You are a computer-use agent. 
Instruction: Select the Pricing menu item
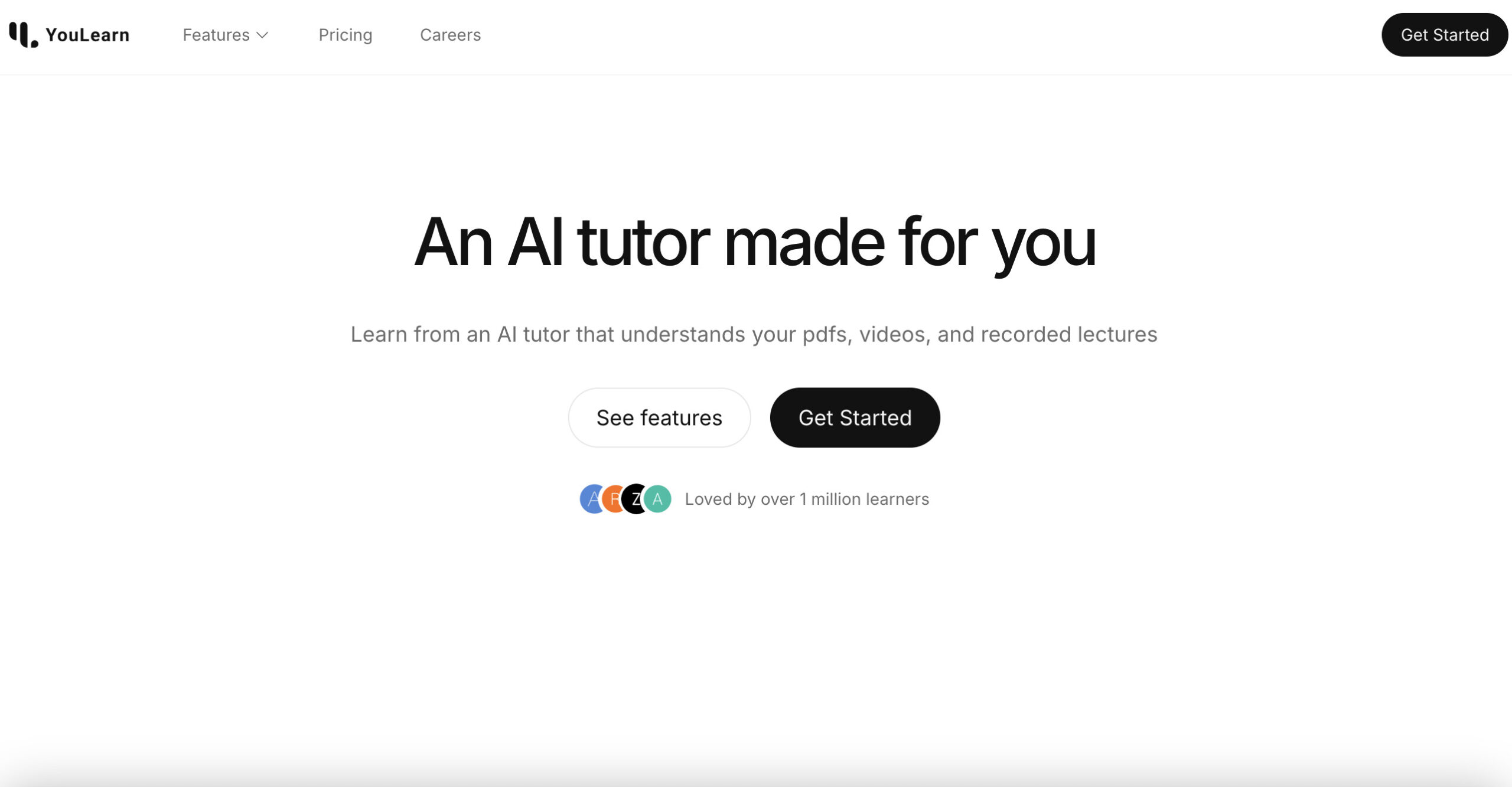pos(345,34)
